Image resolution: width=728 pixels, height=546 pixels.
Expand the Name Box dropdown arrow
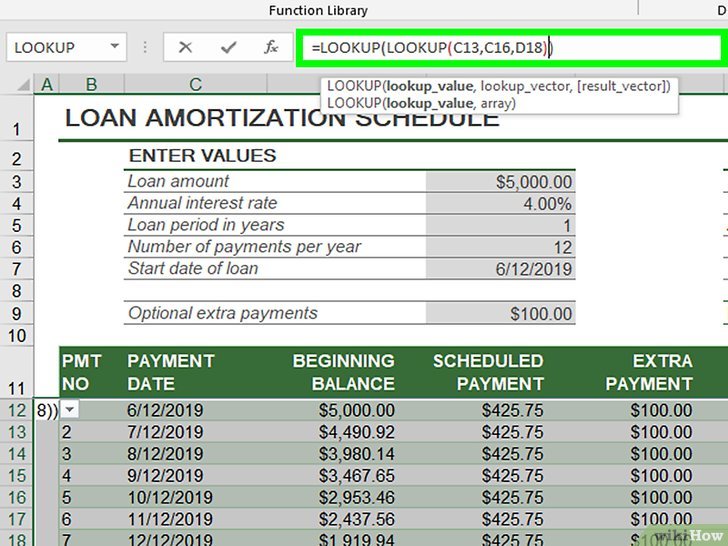pyautogui.click(x=115, y=47)
